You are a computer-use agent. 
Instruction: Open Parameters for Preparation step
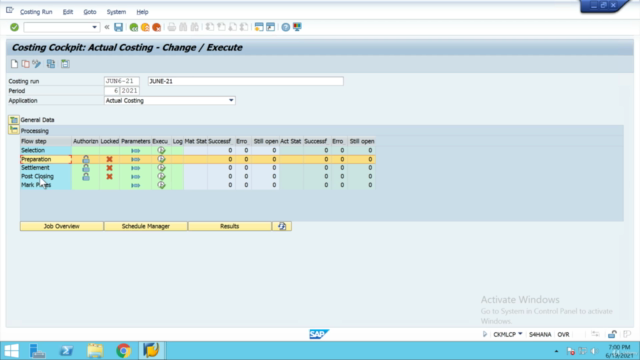click(136, 159)
